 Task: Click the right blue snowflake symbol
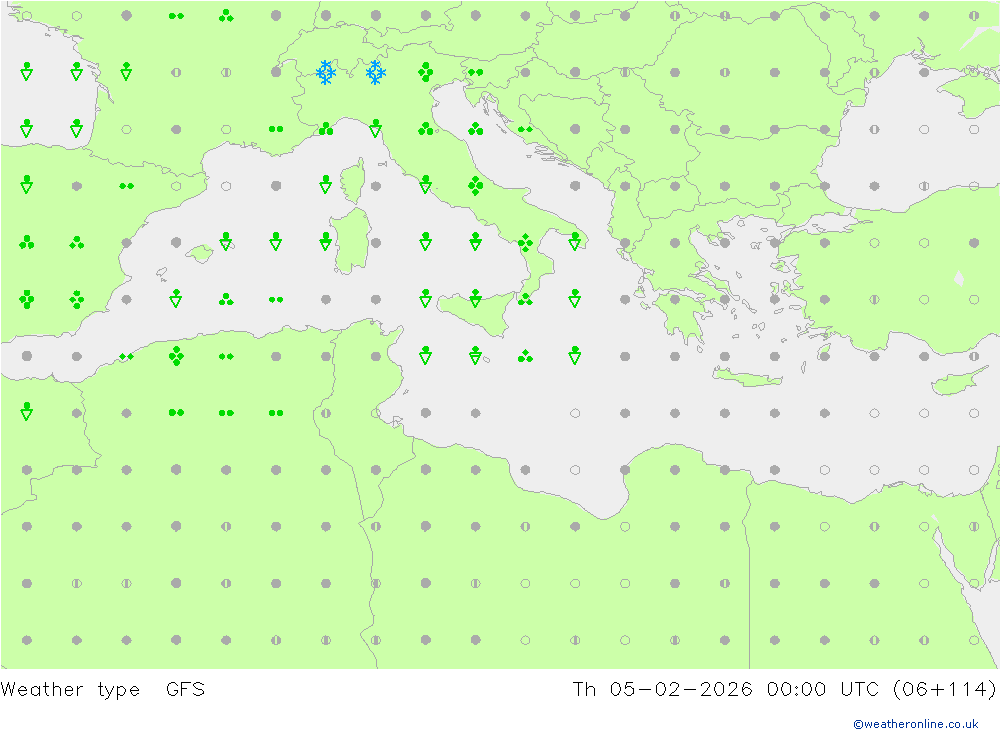(x=376, y=73)
